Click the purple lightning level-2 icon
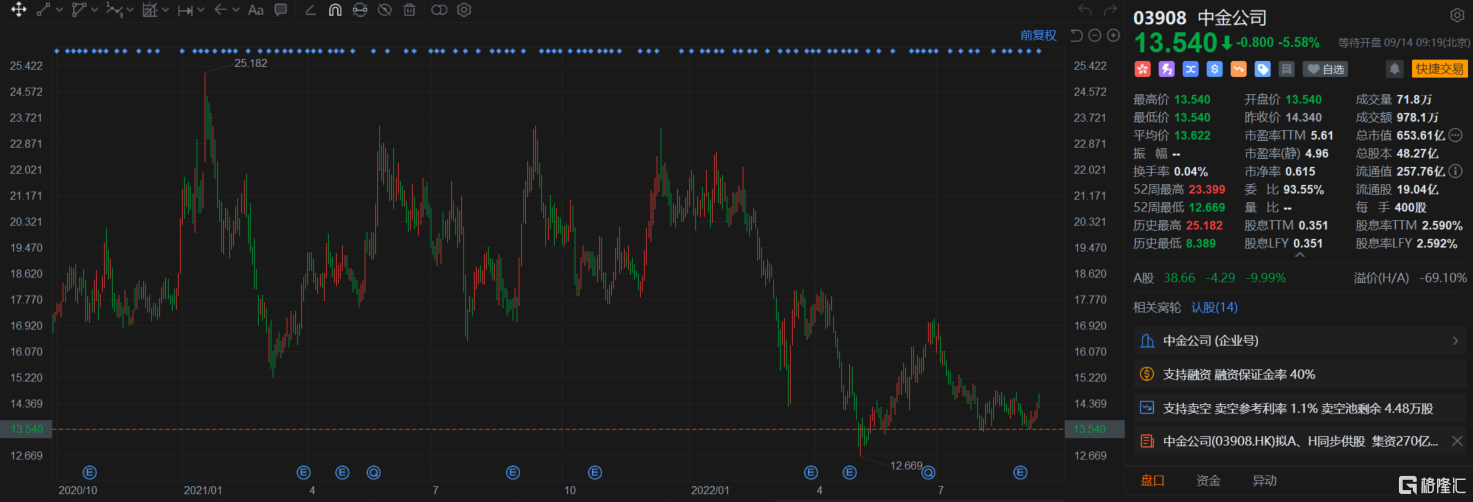This screenshot has width=1473, height=502. coord(1166,69)
